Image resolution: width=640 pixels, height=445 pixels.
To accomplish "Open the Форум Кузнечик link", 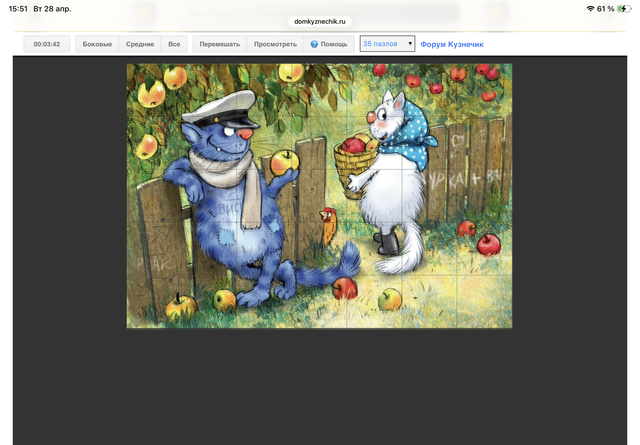I will (452, 45).
